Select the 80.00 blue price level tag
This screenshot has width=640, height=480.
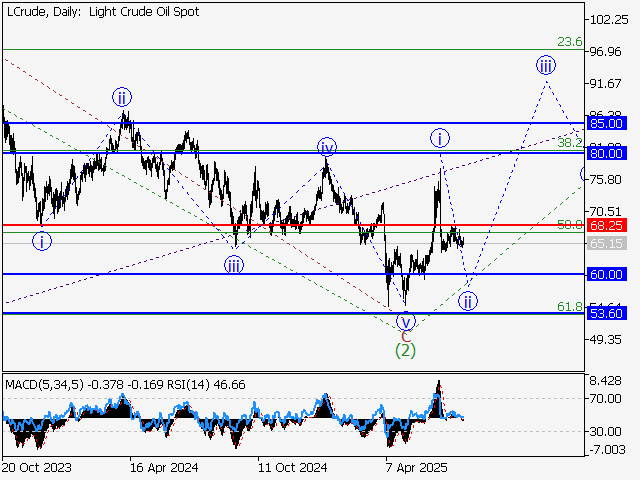[x=606, y=153]
